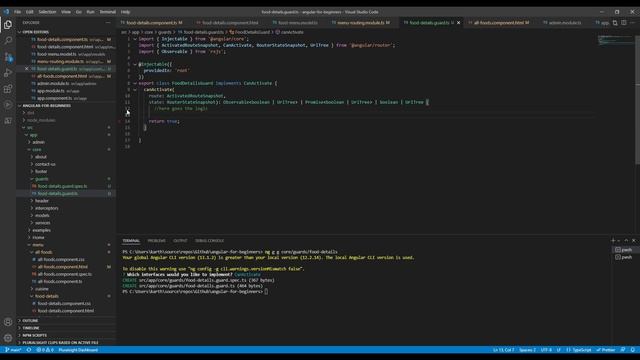The width and height of the screenshot is (640, 360).
Task: Open the View menu
Action: click(66, 12)
